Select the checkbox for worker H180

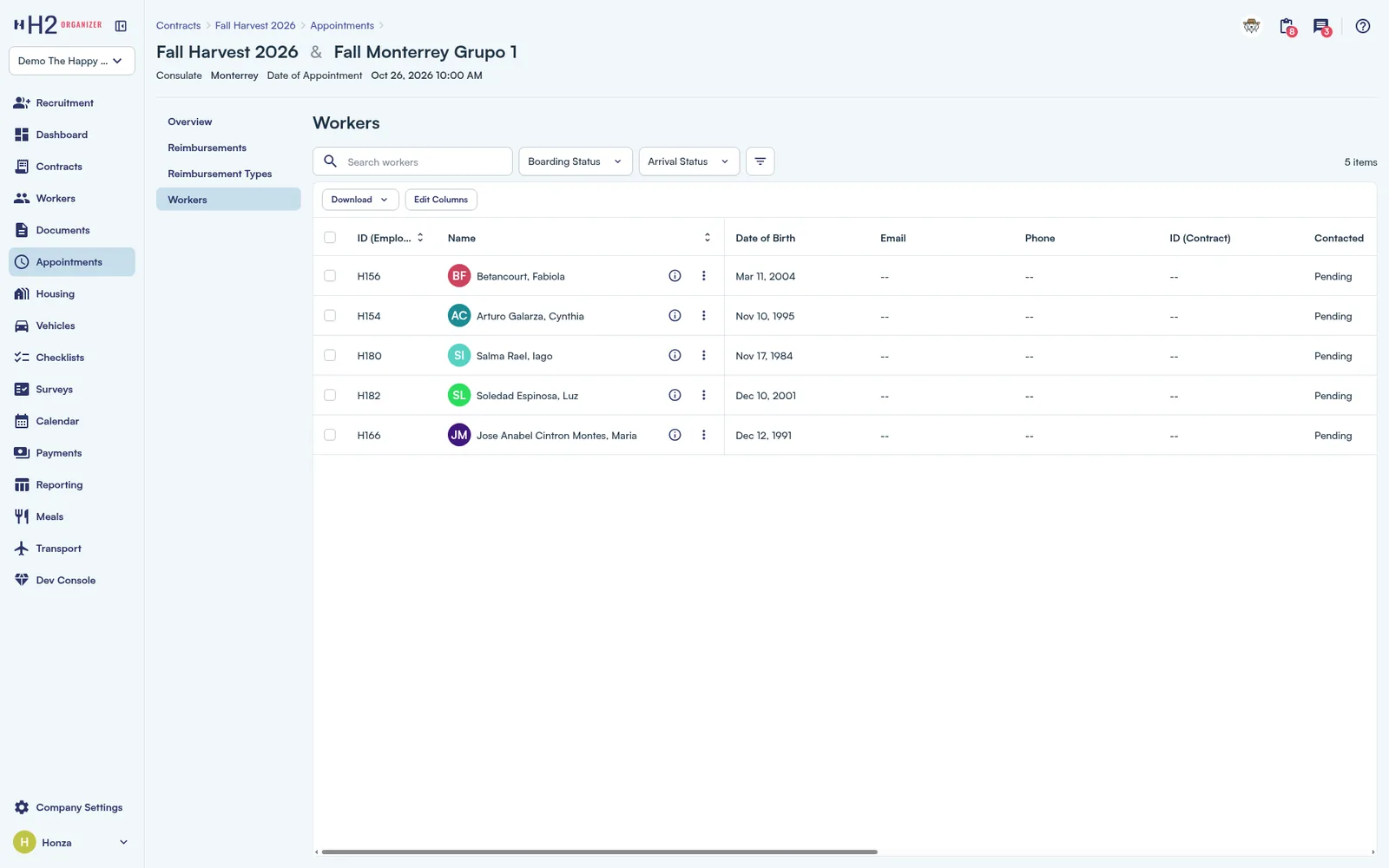pyautogui.click(x=330, y=355)
